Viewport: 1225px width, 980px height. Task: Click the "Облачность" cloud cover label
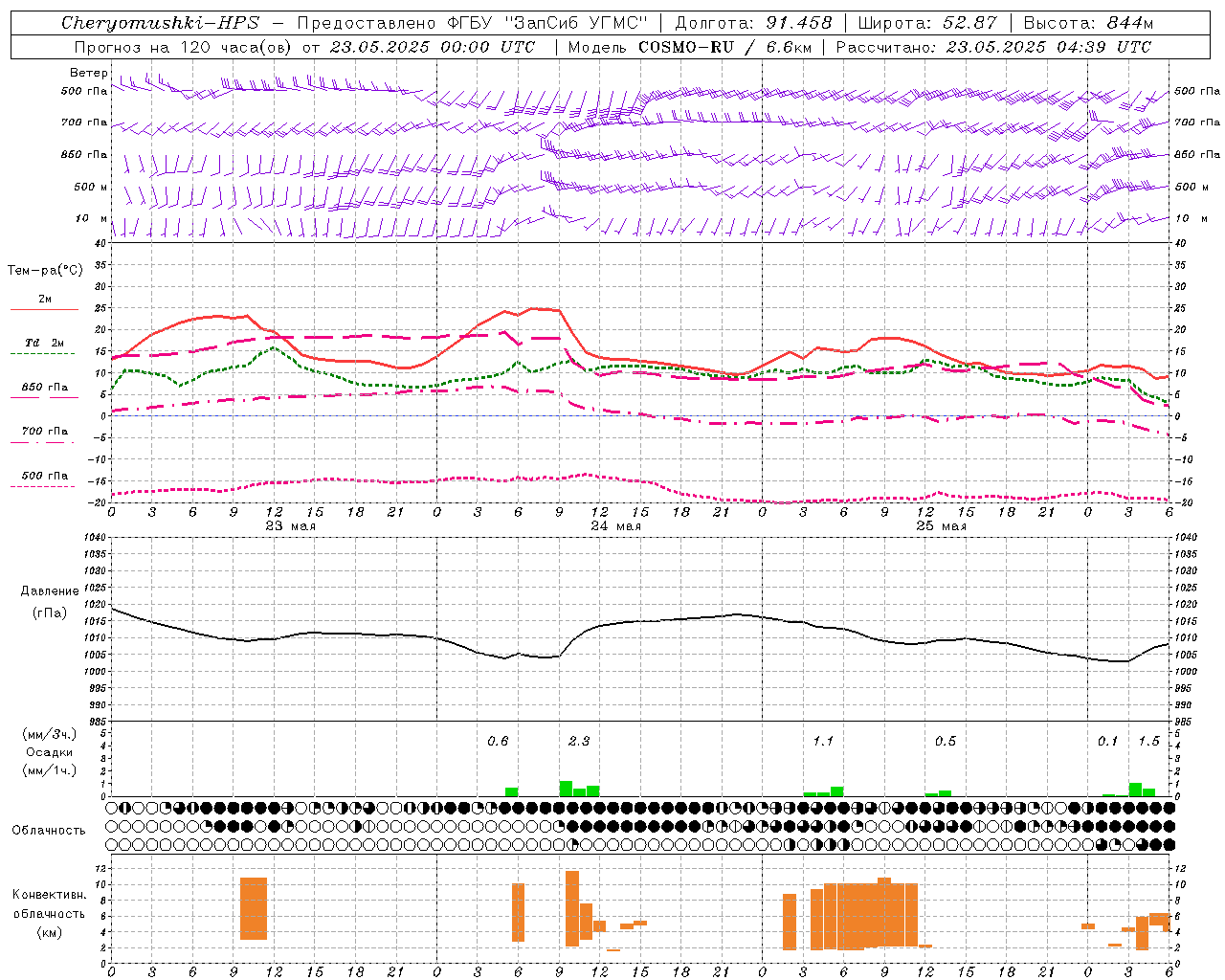tap(49, 831)
